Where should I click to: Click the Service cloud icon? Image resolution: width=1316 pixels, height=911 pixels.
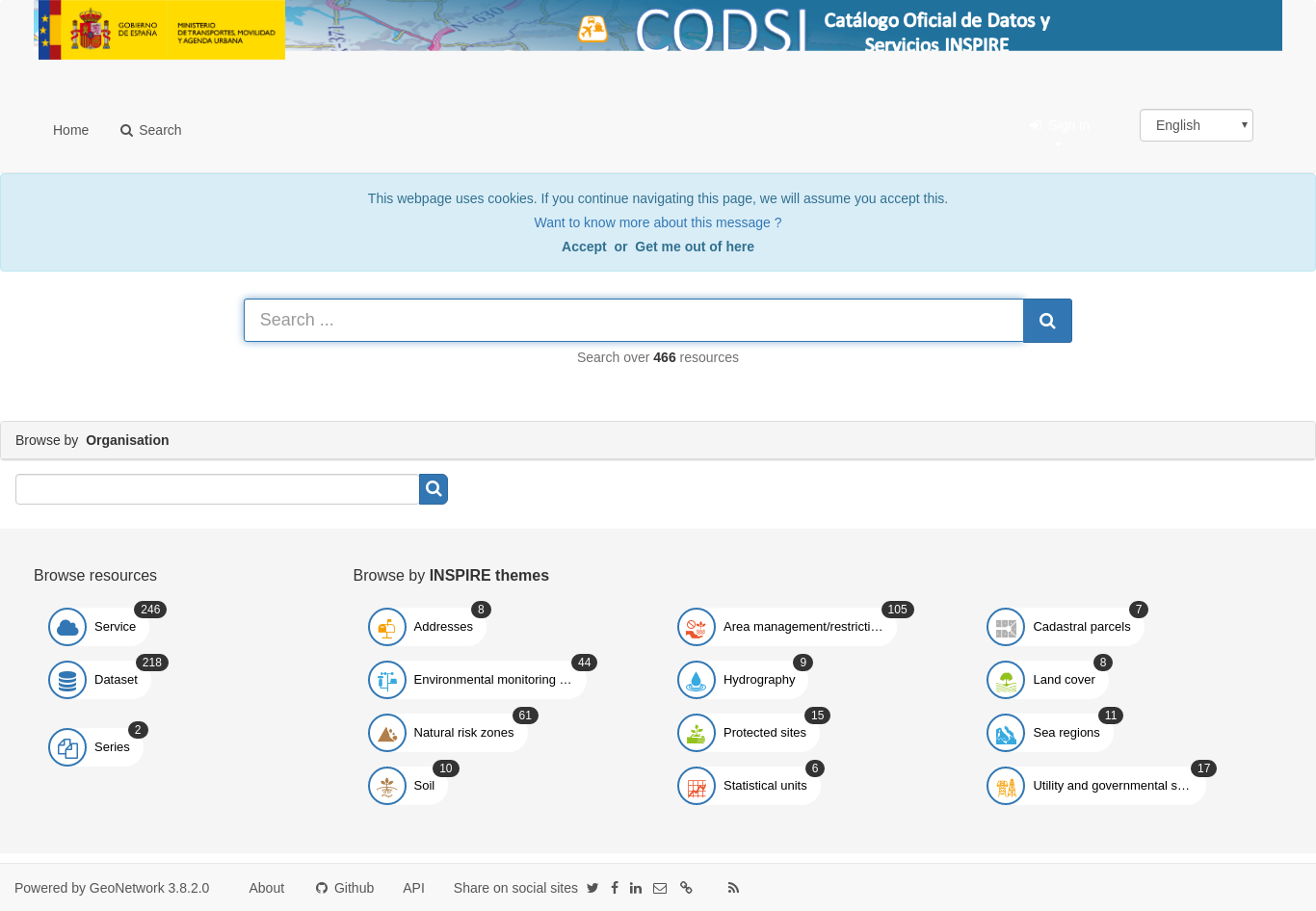click(67, 627)
